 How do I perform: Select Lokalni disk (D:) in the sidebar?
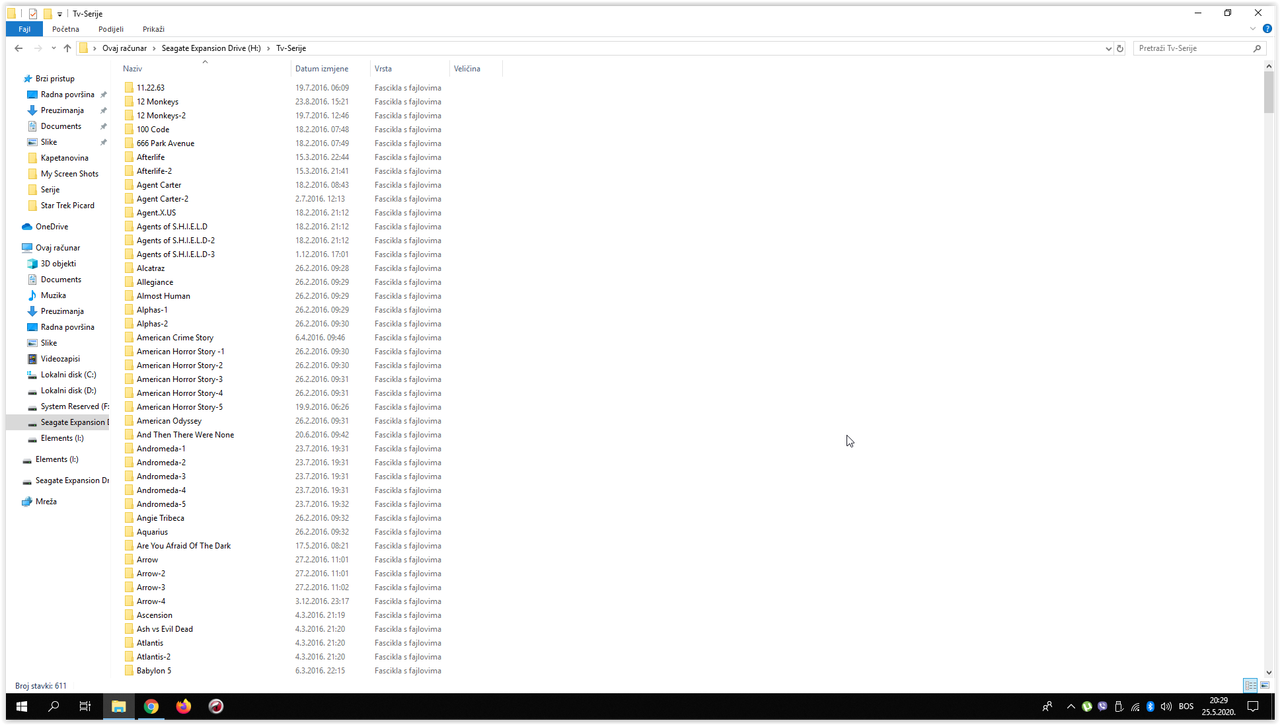(62, 391)
